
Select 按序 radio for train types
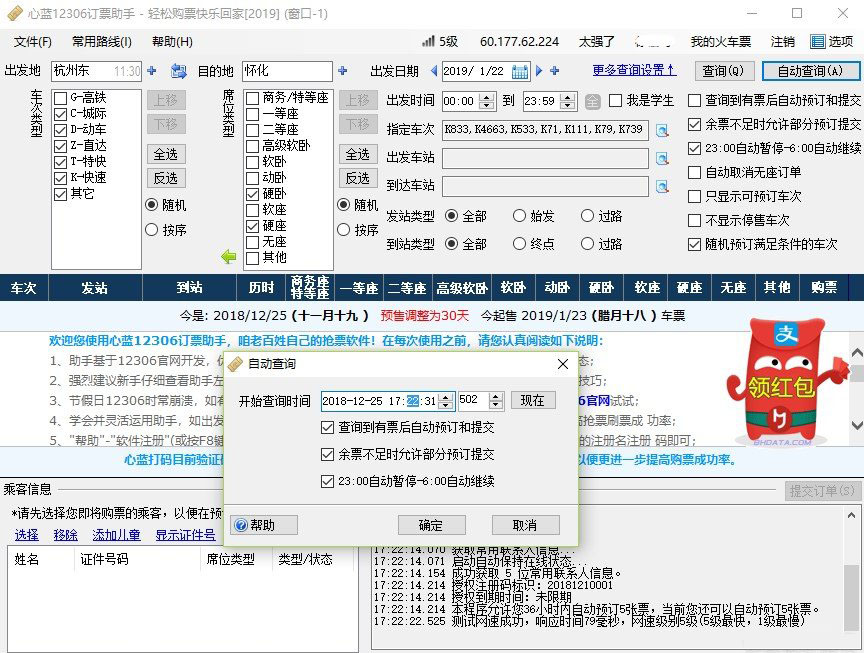click(152, 230)
